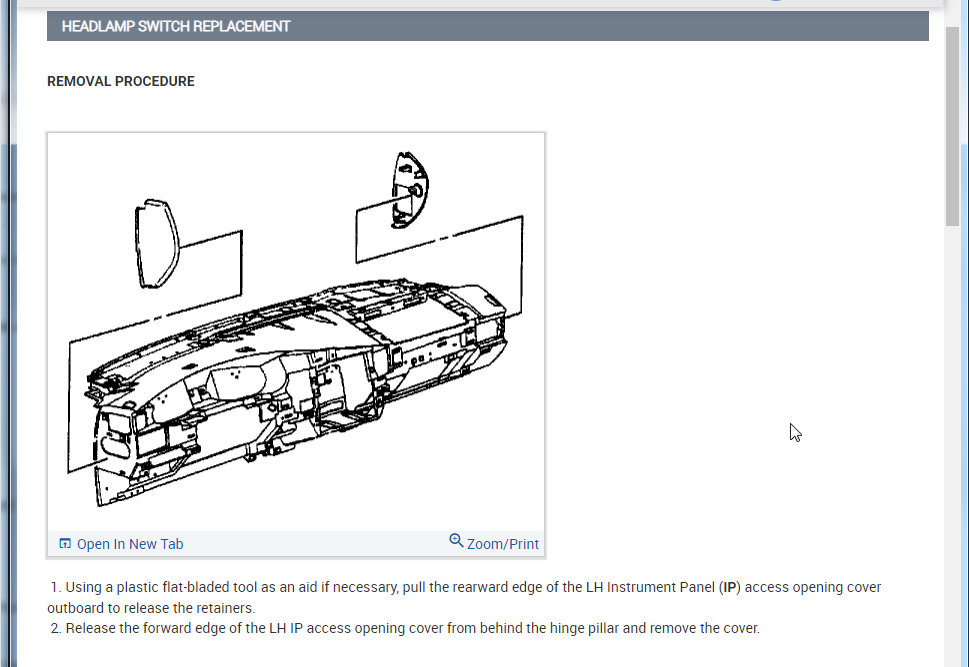Click the REMOVAL PROCEDURE heading

121,82
